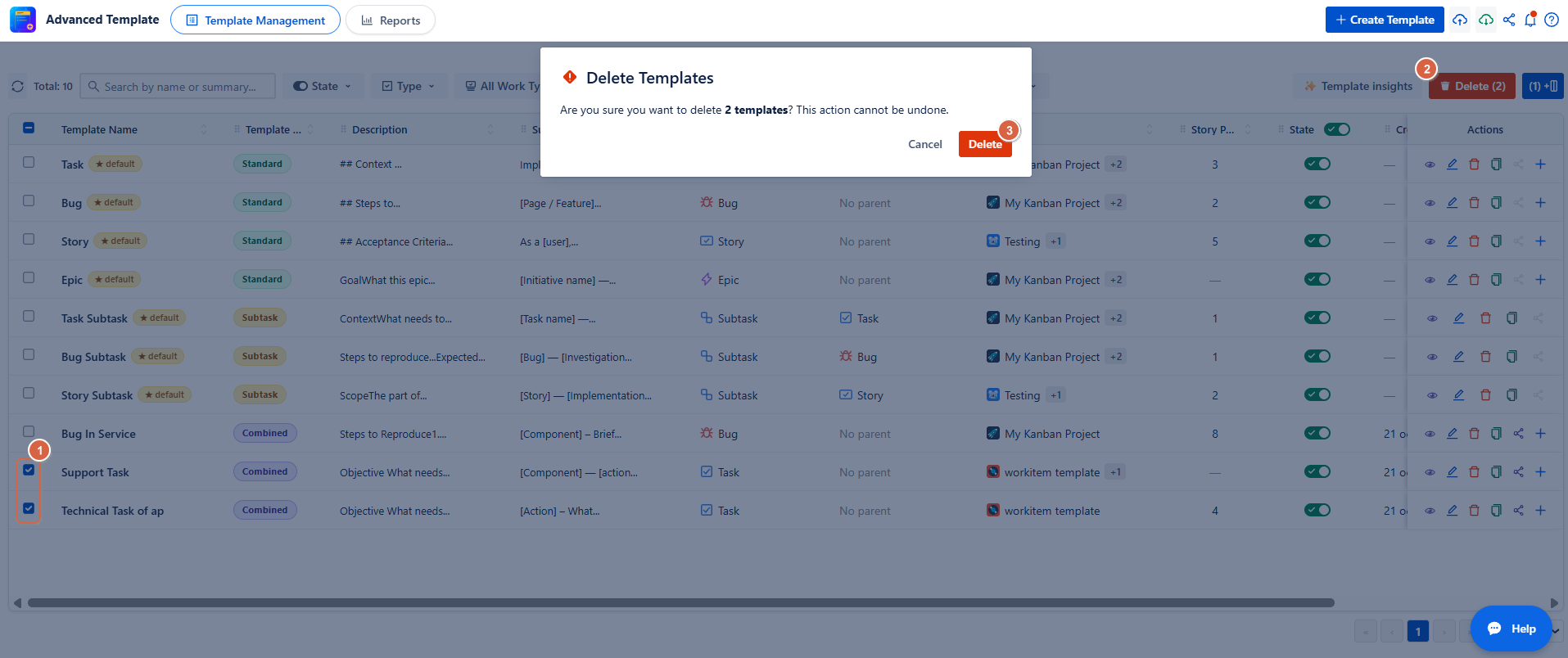The height and width of the screenshot is (658, 1568).
Task: Click the plus icon for Technical Task of ap
Action: (1540, 511)
